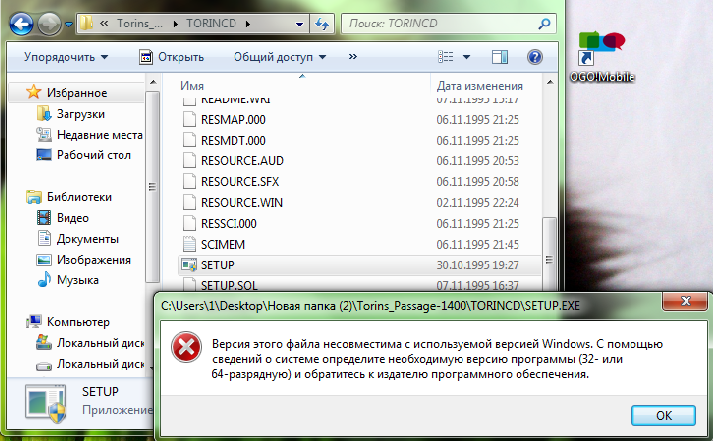Click the Компьютер monitor icon

(34, 321)
